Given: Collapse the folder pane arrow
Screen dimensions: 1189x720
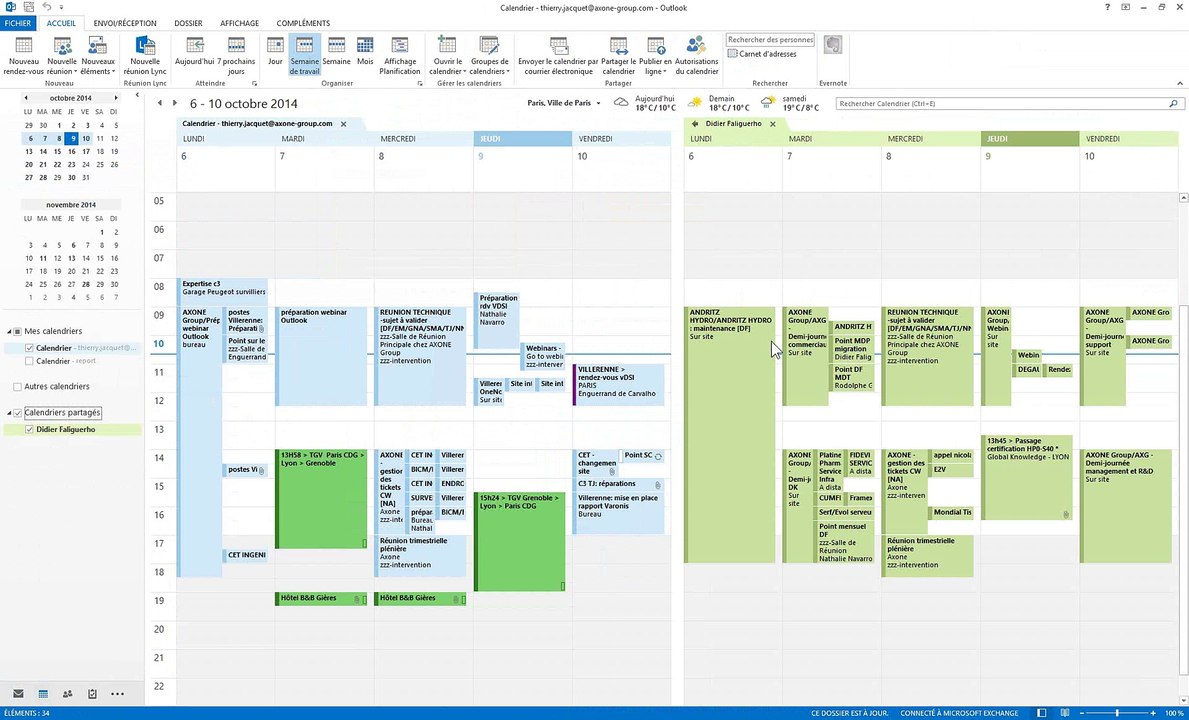Looking at the screenshot, I should (x=137, y=95).
